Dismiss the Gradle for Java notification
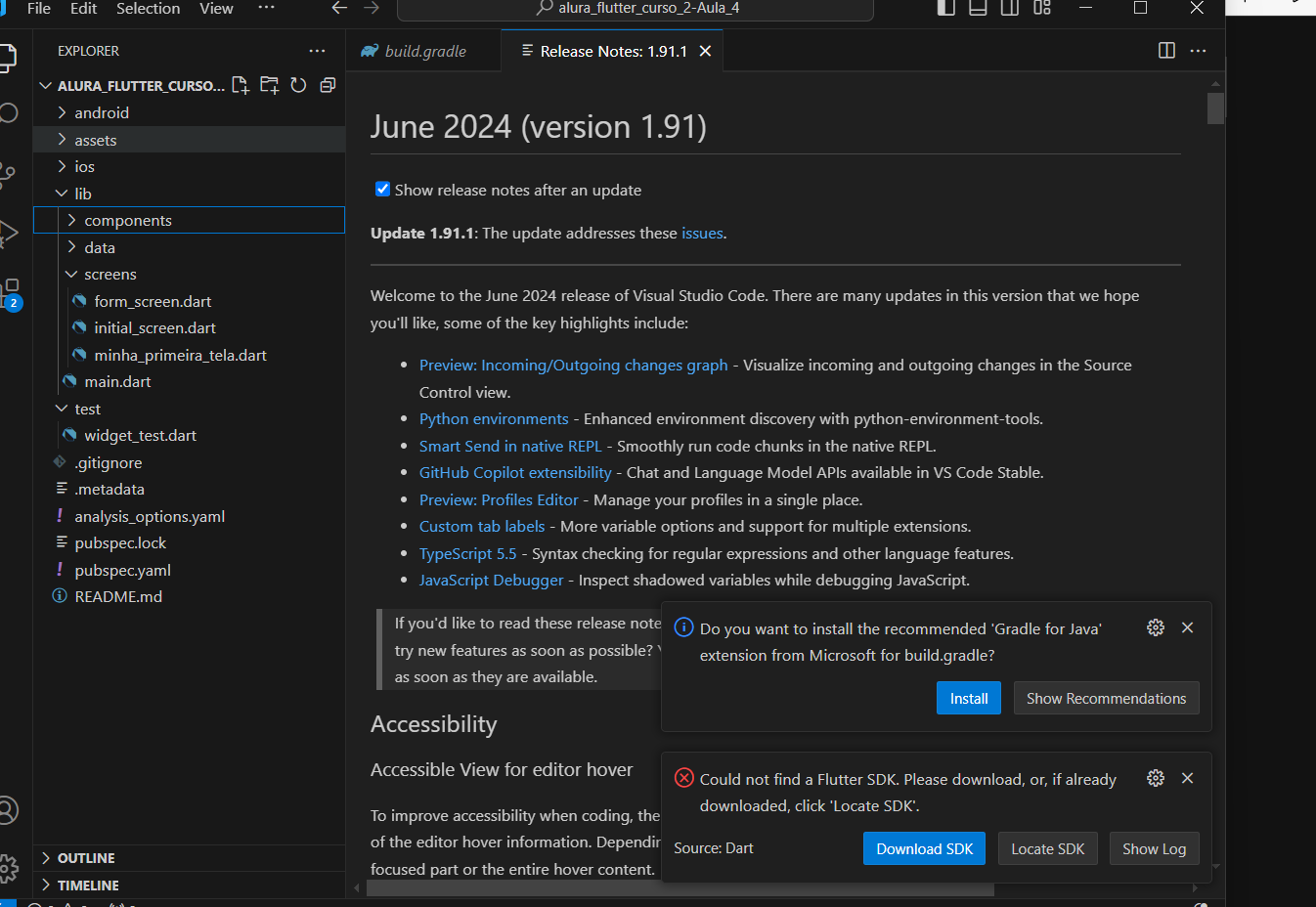Viewport: 1316px width, 907px height. coord(1187,627)
